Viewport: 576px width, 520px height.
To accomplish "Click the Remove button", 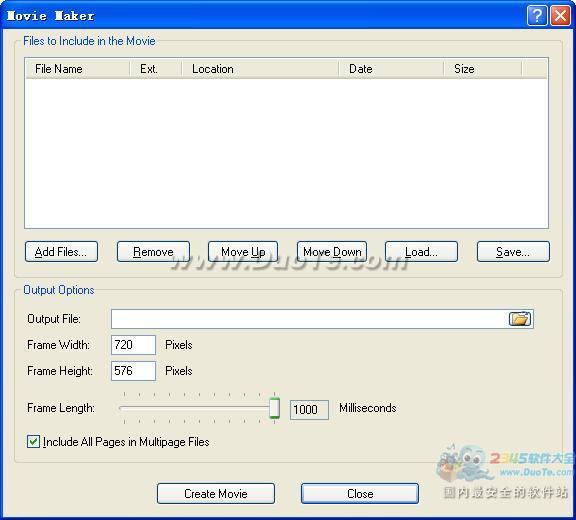I will [153, 252].
